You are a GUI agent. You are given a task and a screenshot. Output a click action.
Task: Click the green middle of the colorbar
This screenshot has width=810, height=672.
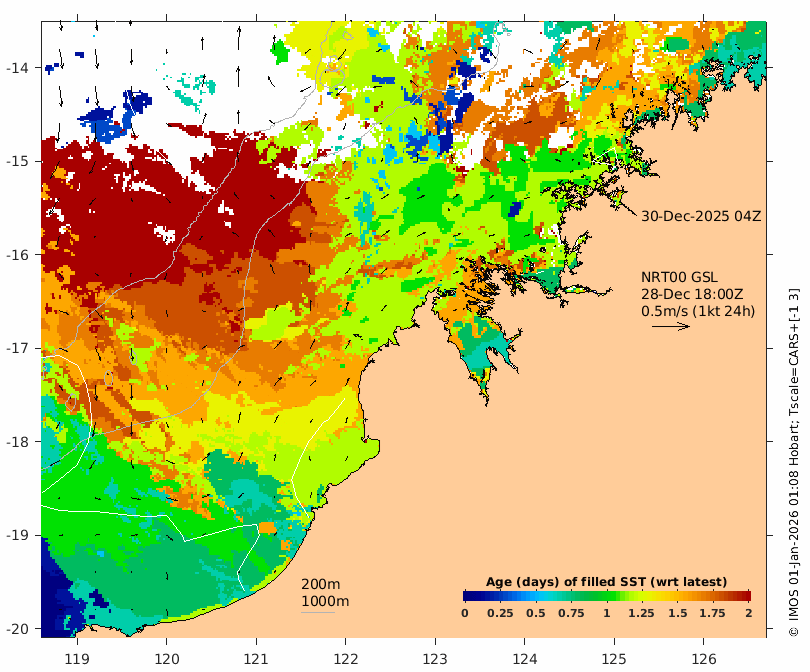pos(607,596)
